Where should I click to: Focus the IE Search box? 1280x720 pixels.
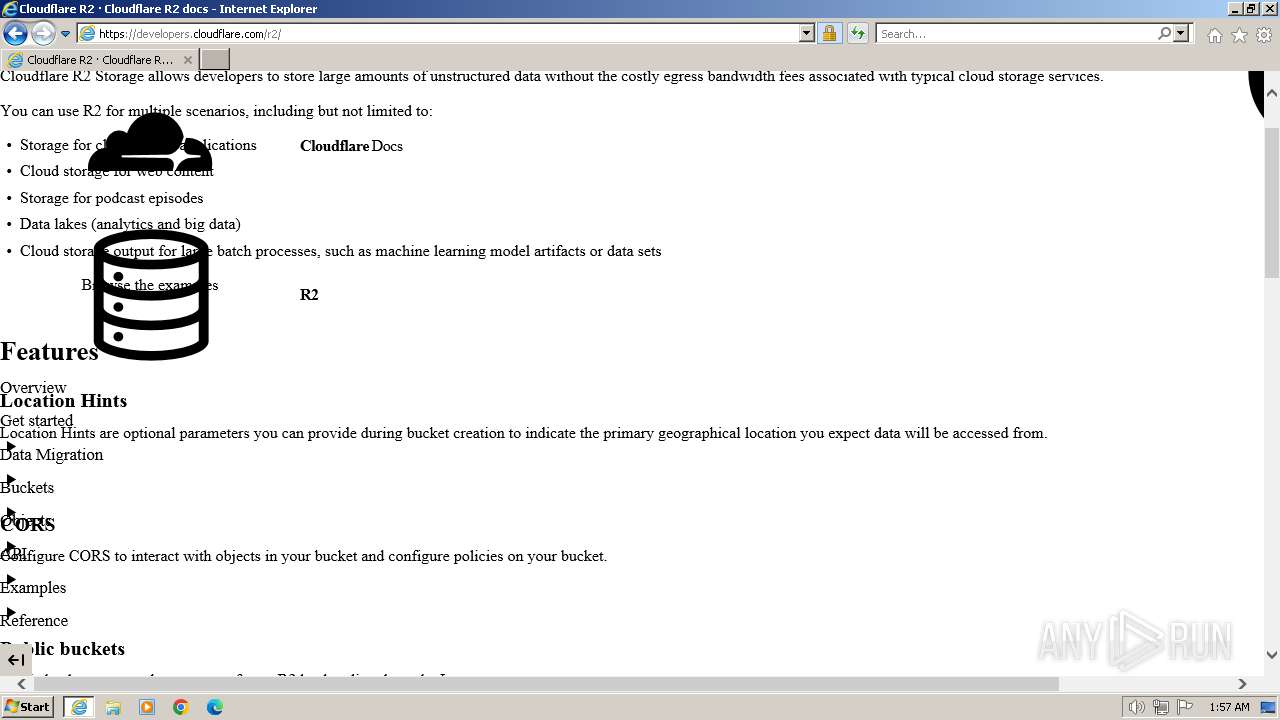point(1016,33)
